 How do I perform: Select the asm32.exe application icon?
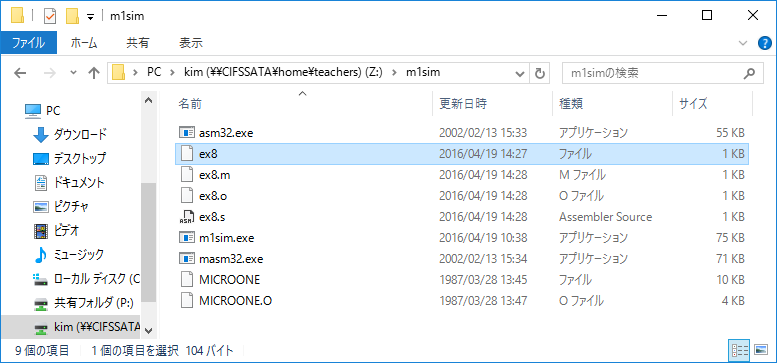[x=186, y=133]
